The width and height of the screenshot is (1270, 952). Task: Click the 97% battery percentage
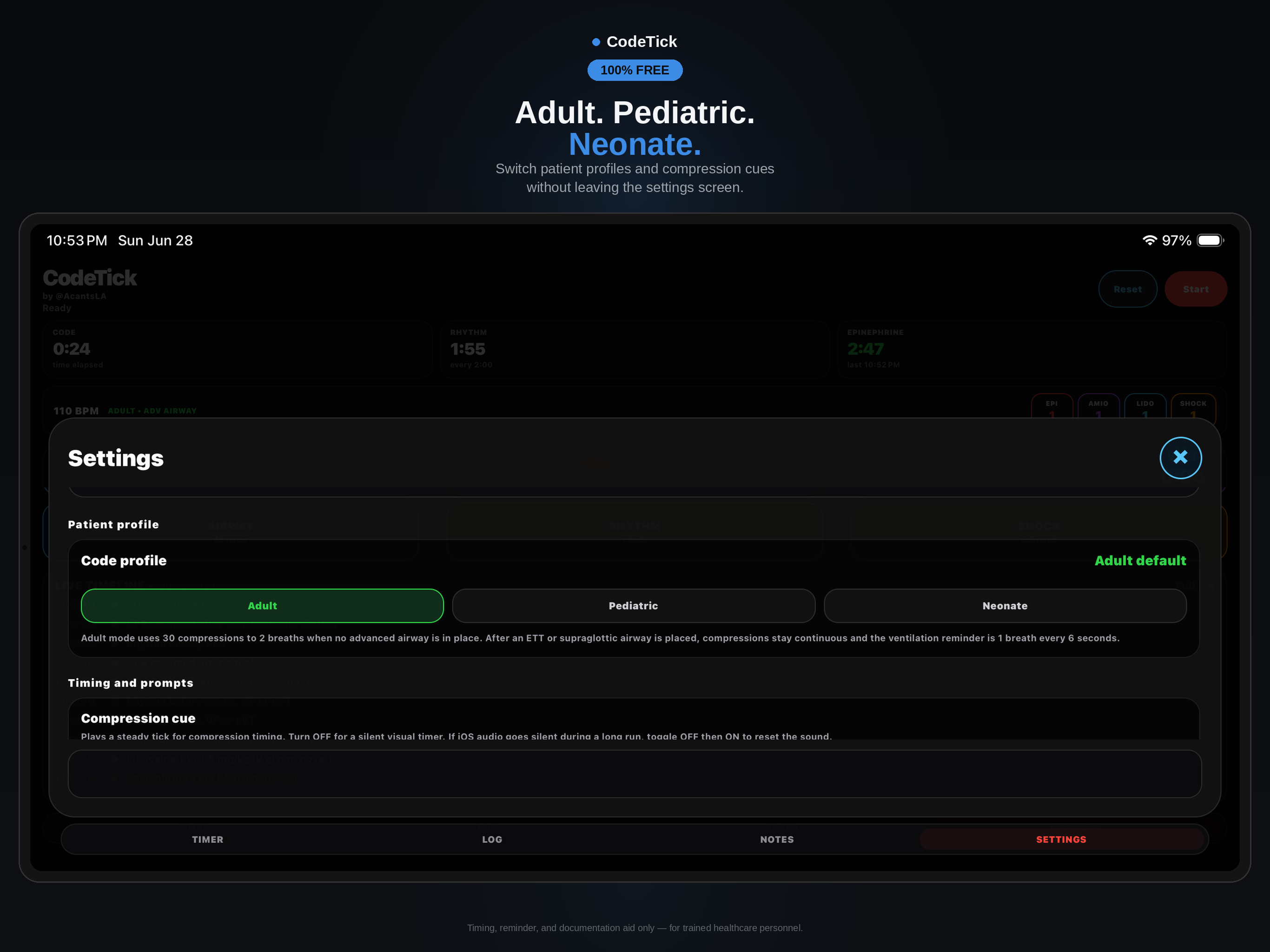[x=1177, y=241]
